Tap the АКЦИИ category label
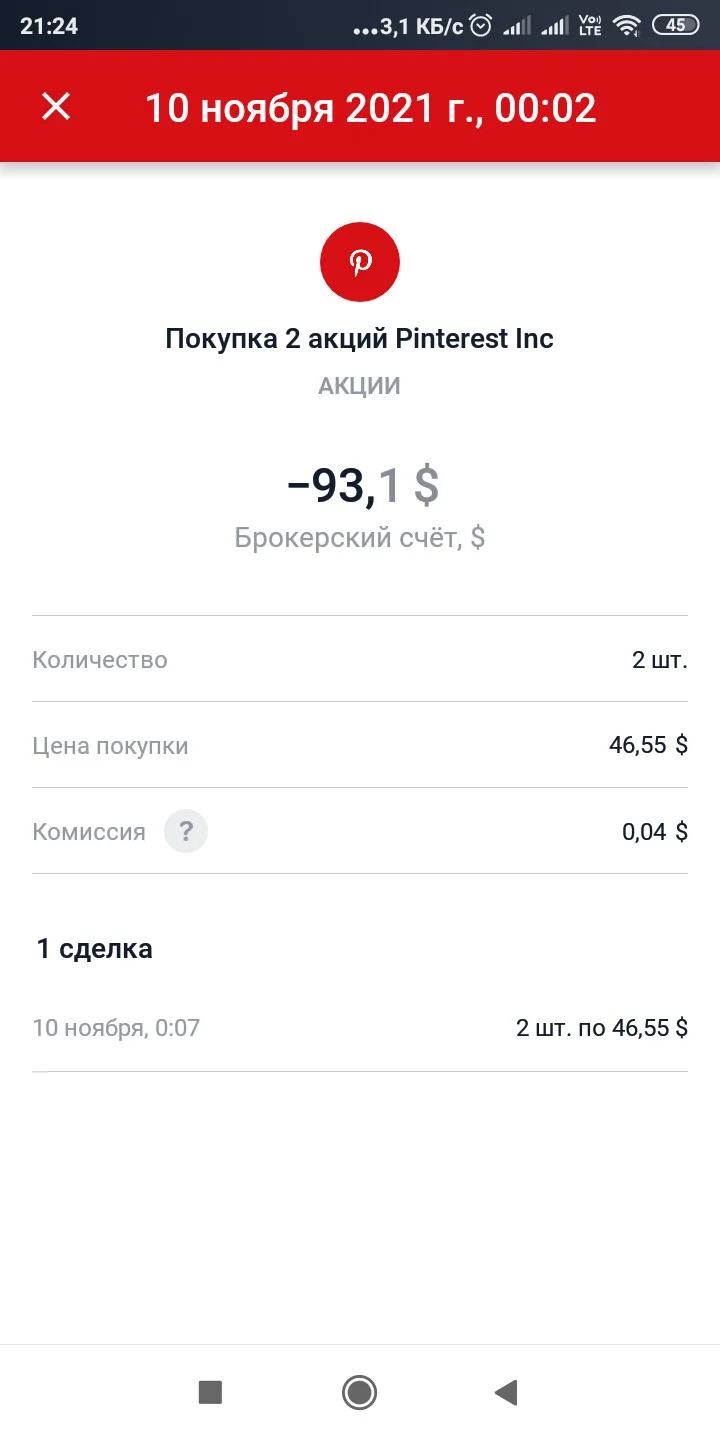This screenshot has width=720, height=1440. click(359, 386)
